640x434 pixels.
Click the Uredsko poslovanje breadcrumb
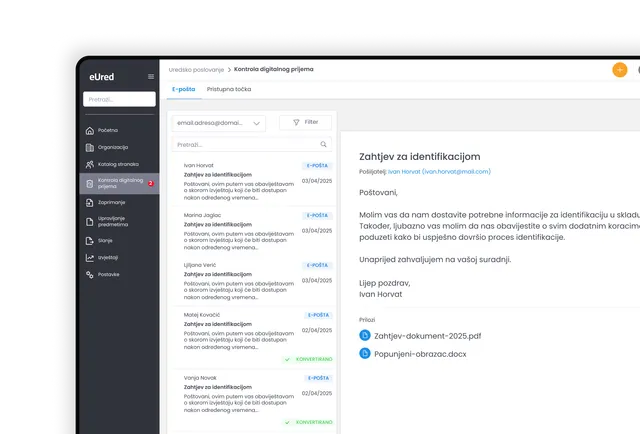pos(196,70)
